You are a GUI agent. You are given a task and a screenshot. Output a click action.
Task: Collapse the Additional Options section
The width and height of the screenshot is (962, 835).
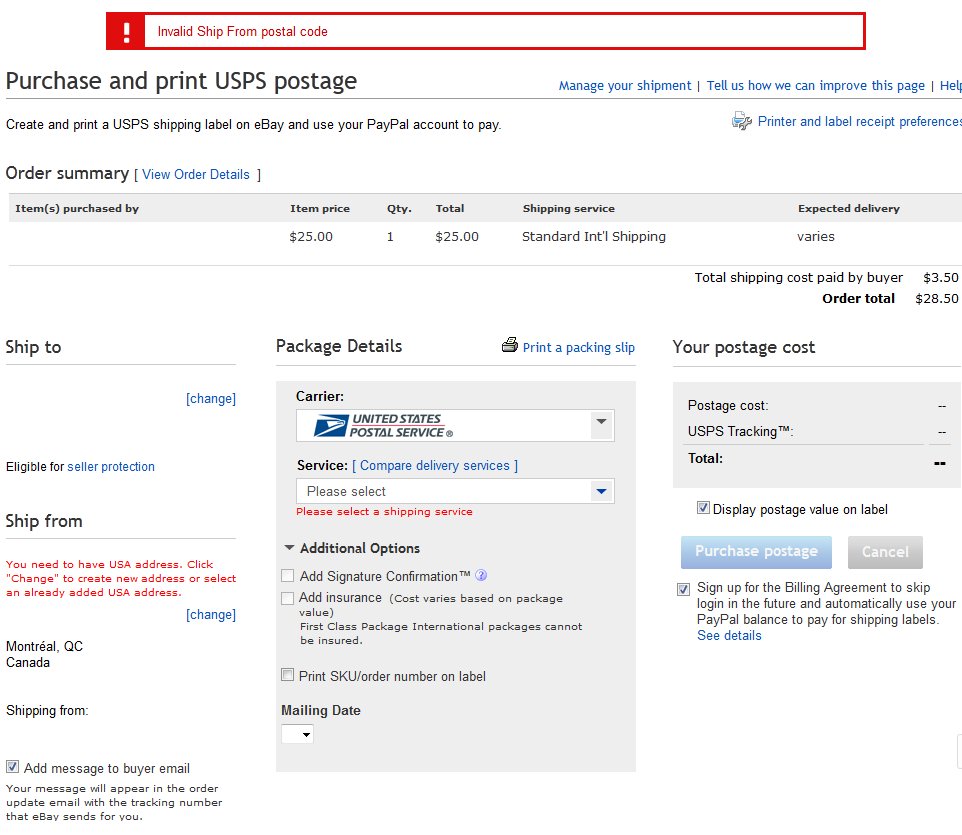pos(289,548)
